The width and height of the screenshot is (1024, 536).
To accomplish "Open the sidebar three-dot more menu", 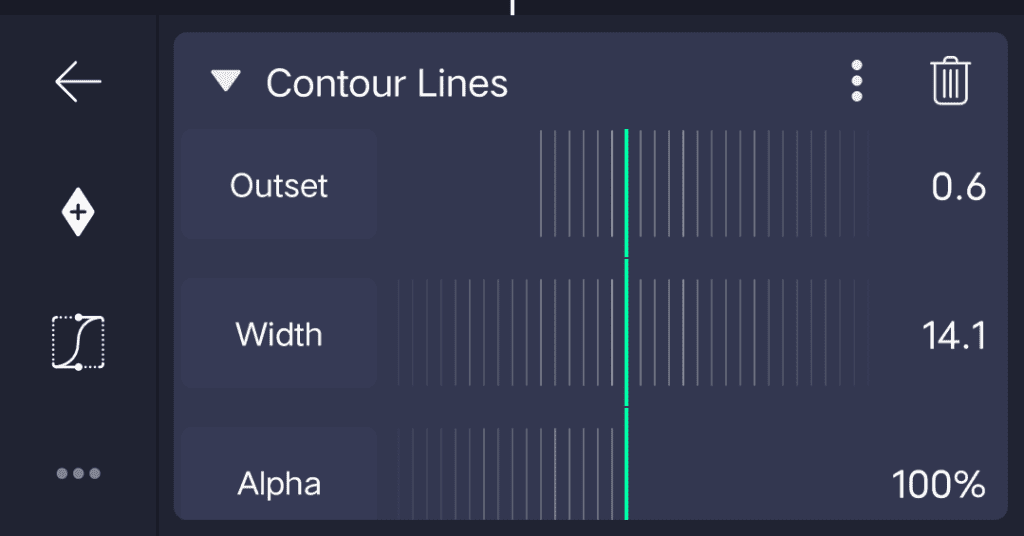I will pos(78,473).
